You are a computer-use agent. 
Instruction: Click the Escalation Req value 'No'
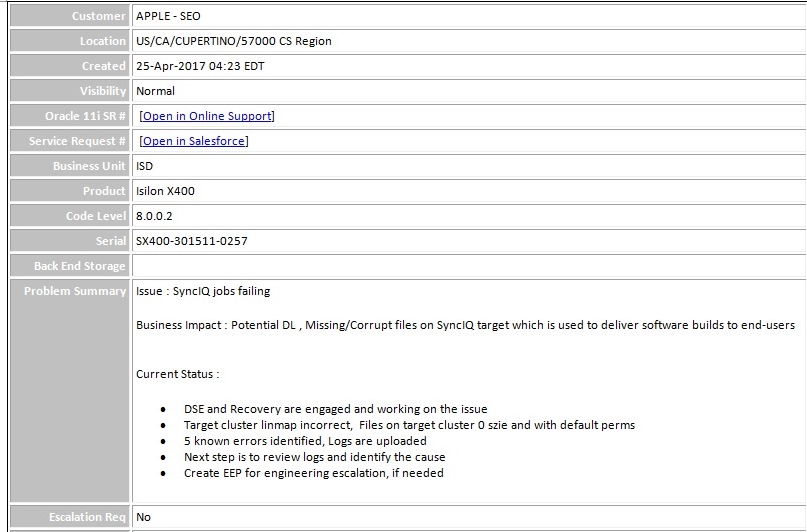(143, 517)
